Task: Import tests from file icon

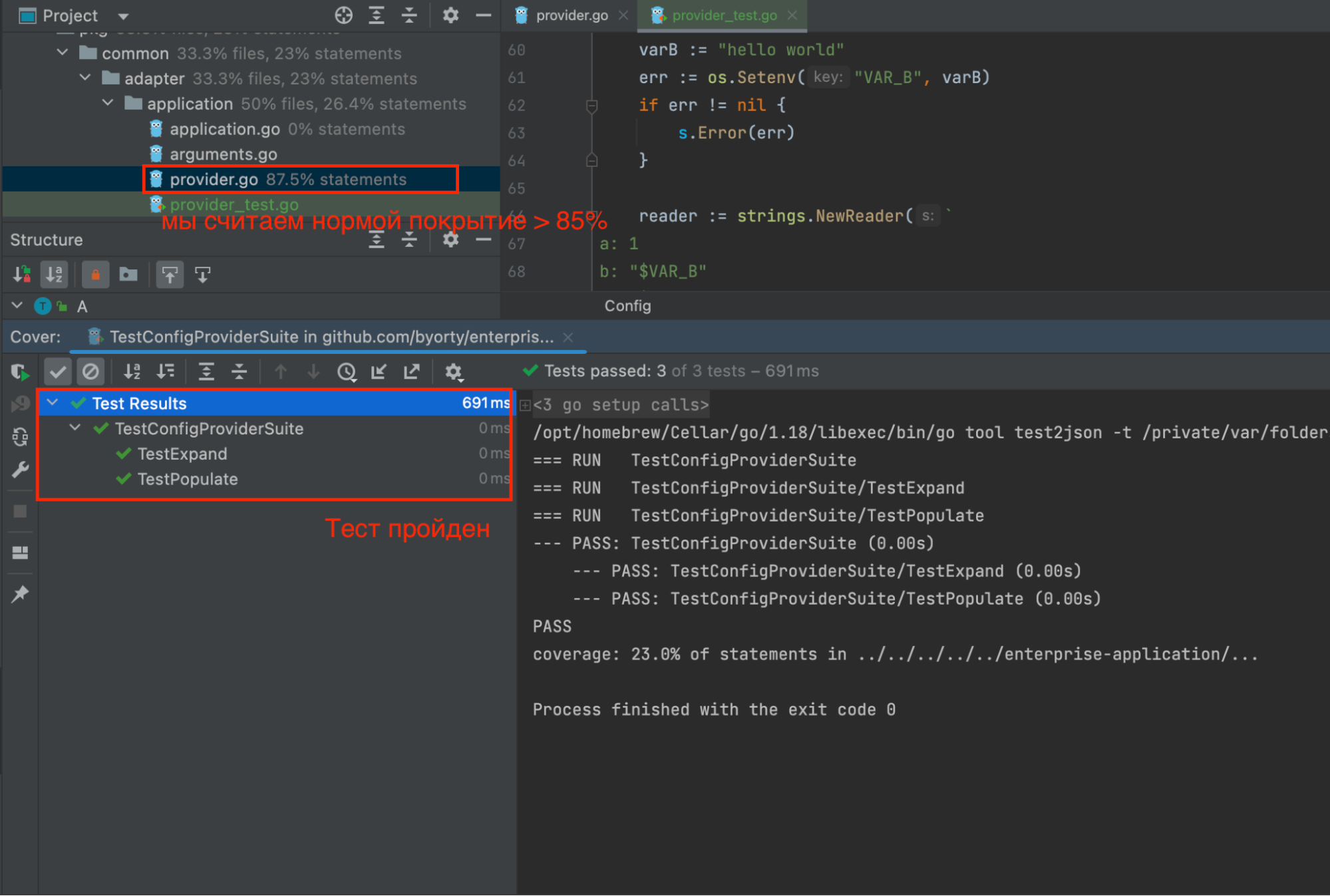Action: [379, 371]
